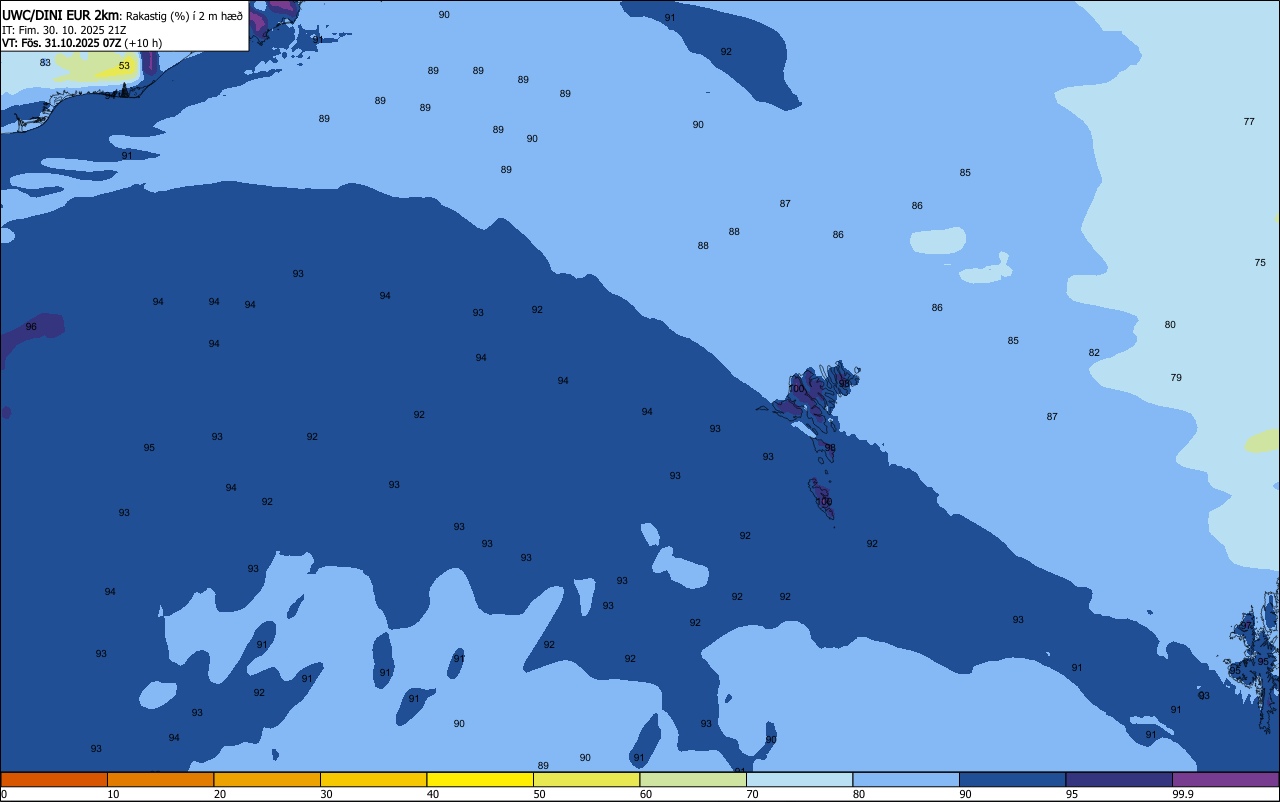The height and width of the screenshot is (802, 1280).
Task: Pick the light green 60–70 legend swatch
Action: tap(693, 779)
